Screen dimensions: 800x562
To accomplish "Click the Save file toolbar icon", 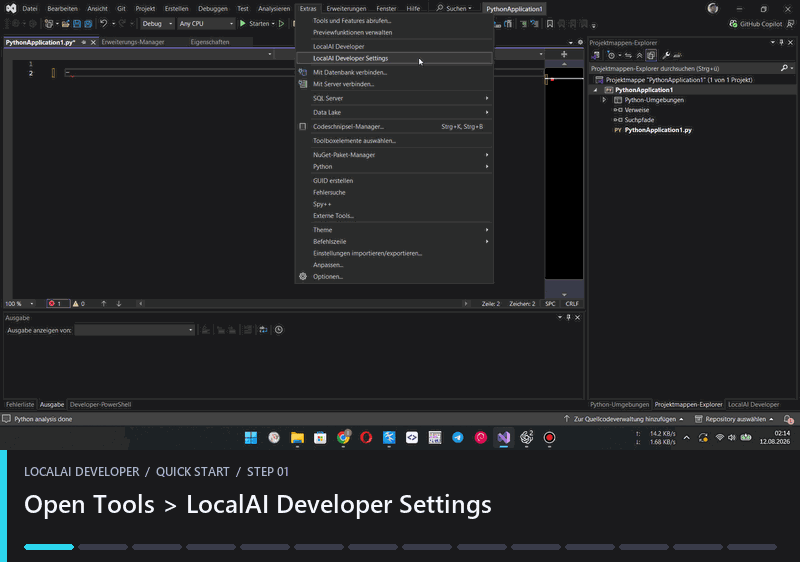I will point(77,23).
